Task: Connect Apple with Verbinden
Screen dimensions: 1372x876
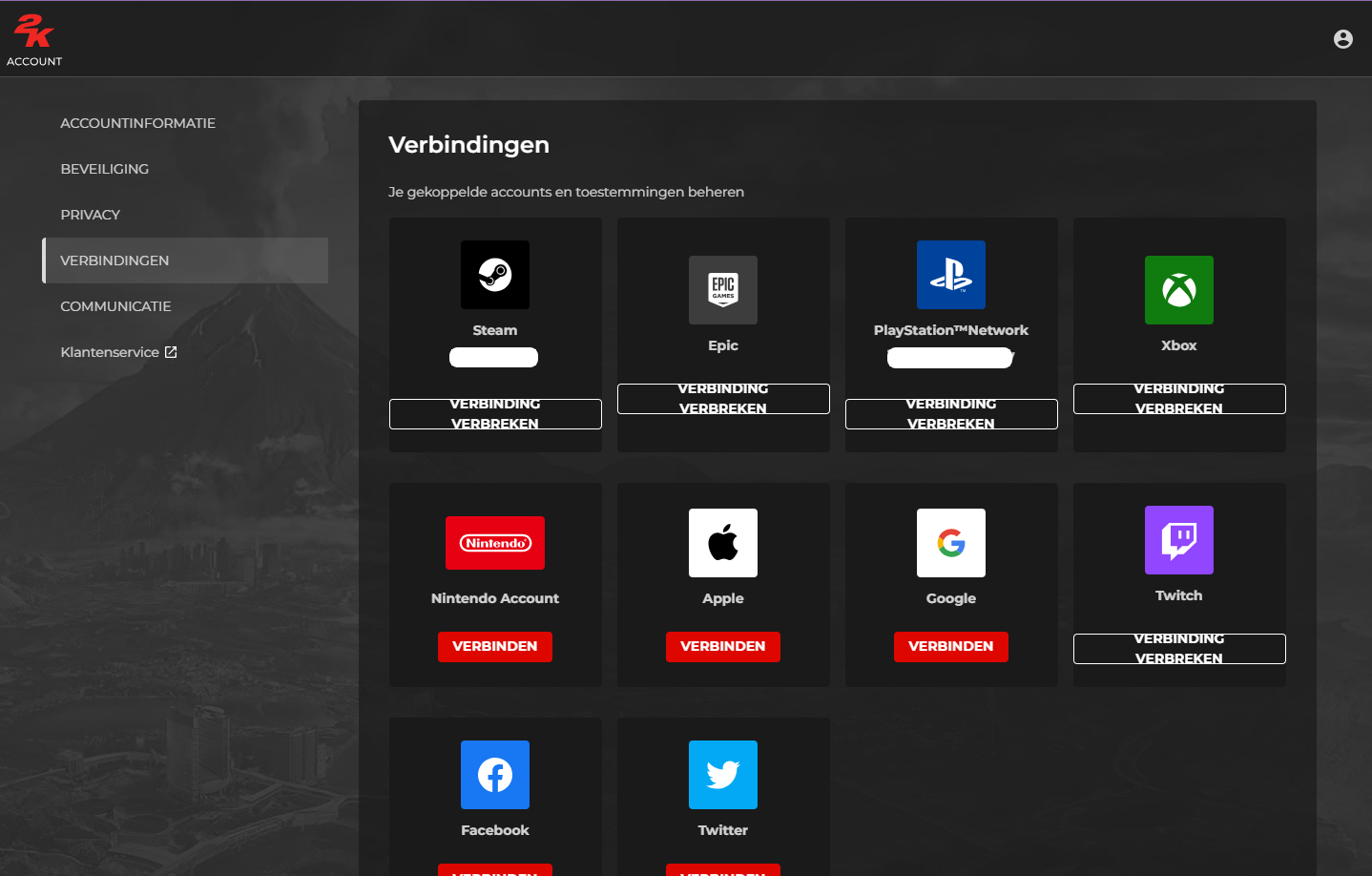Action: click(x=723, y=646)
